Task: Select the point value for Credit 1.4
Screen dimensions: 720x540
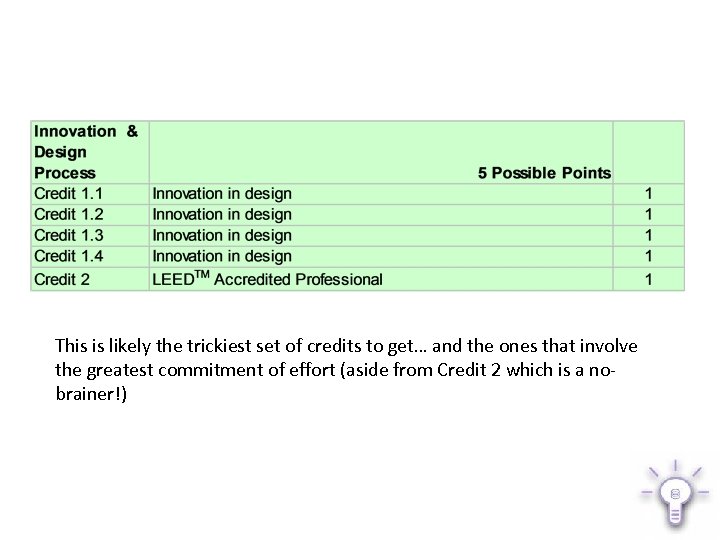Action: (x=648, y=256)
